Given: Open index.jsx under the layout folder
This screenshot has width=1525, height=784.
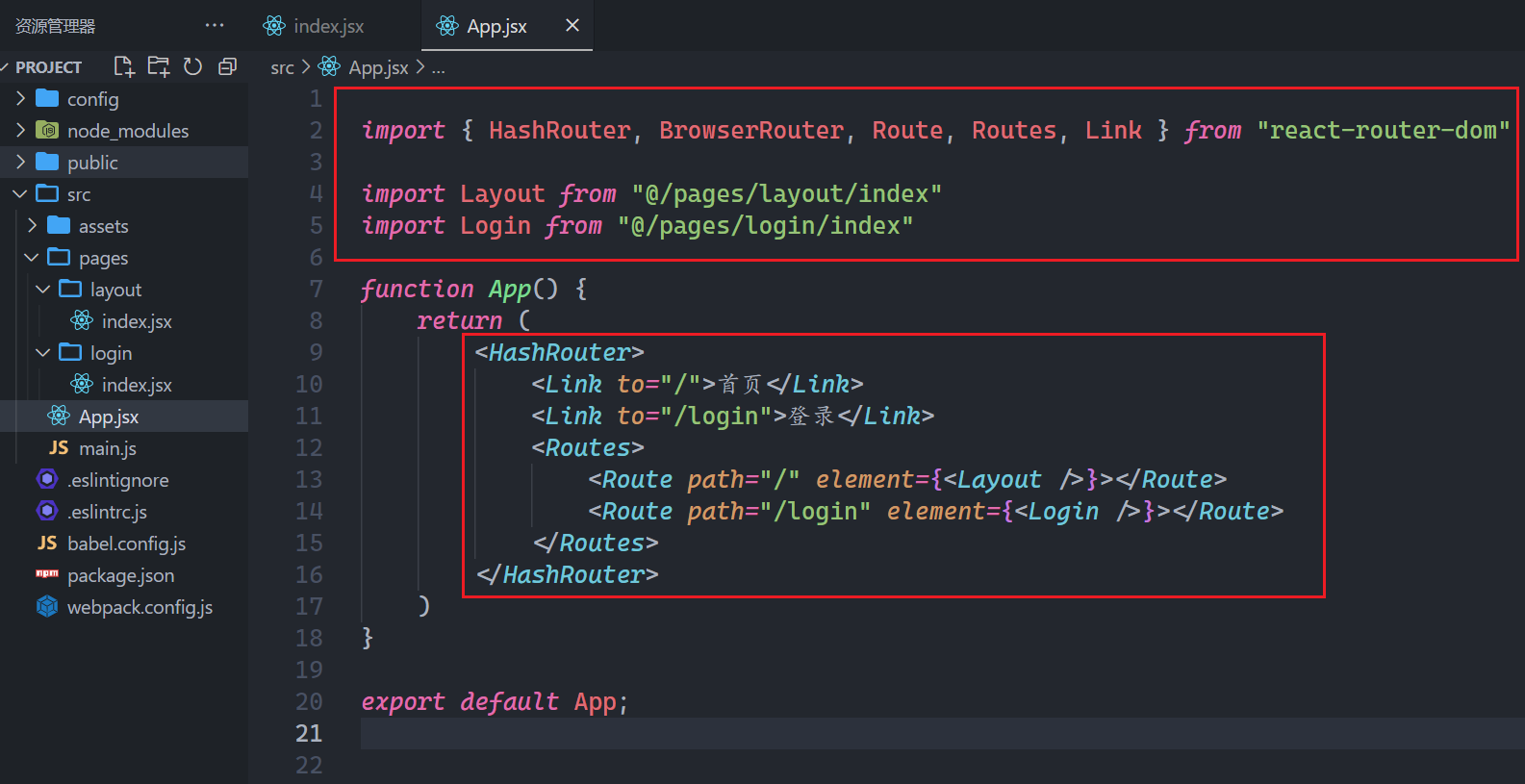Looking at the screenshot, I should [x=124, y=321].
